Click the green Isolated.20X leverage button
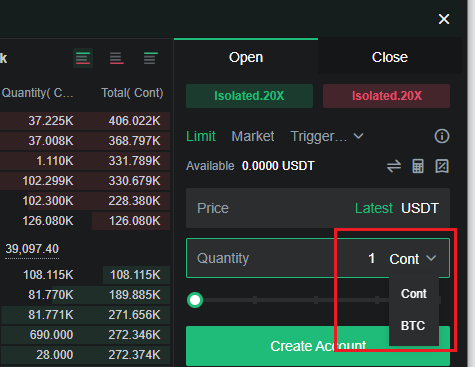 (x=249, y=96)
